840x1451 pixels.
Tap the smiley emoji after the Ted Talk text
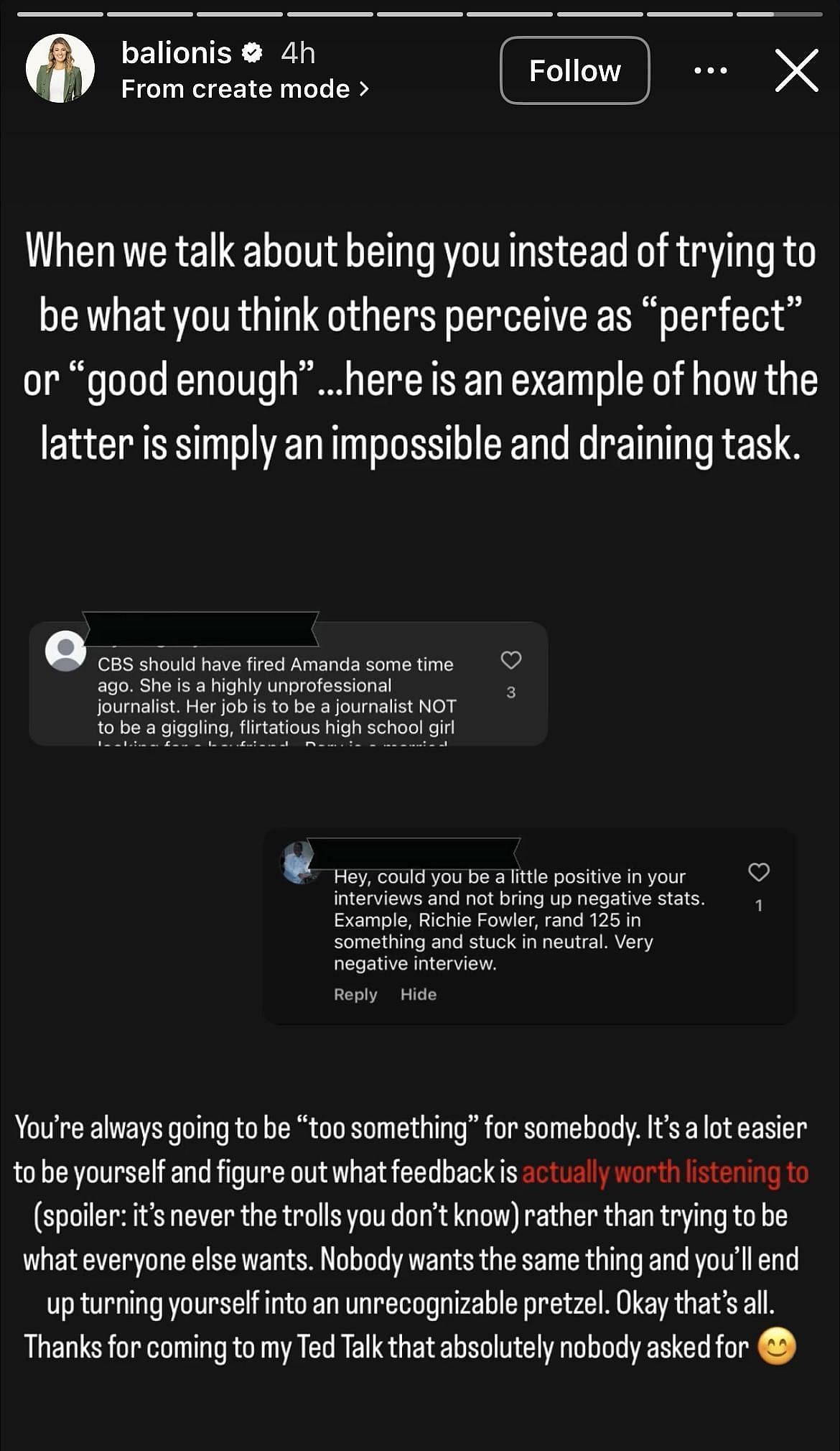(777, 1347)
